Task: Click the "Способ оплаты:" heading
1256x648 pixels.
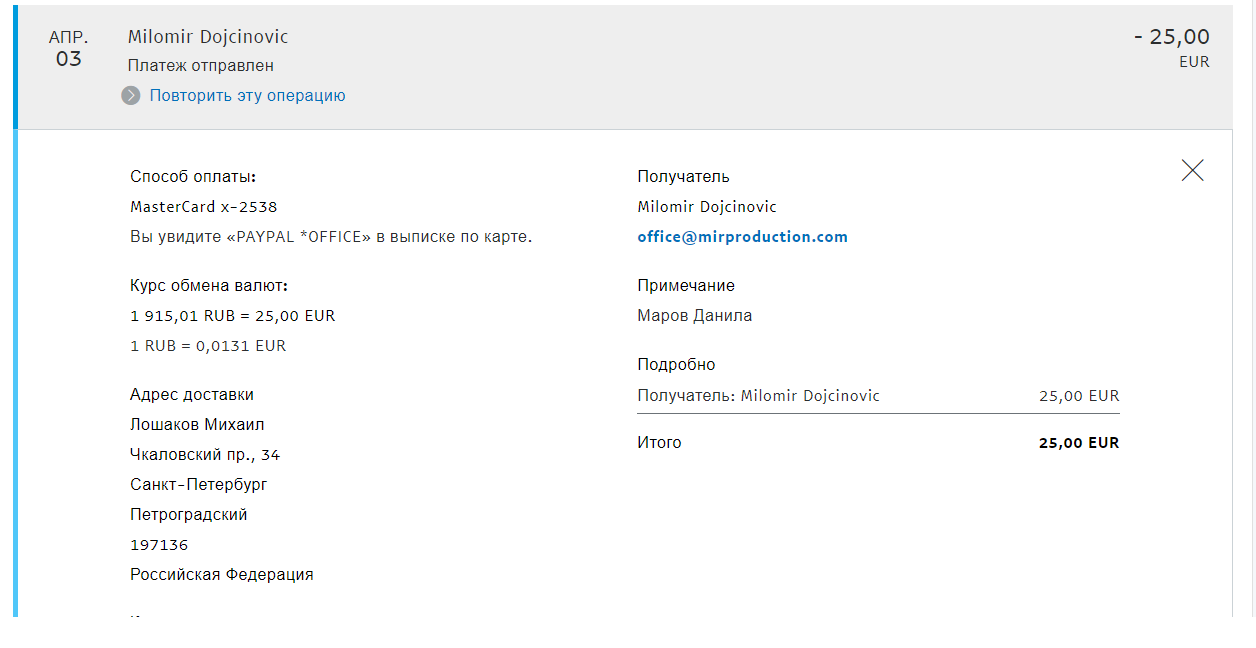Action: (x=193, y=177)
